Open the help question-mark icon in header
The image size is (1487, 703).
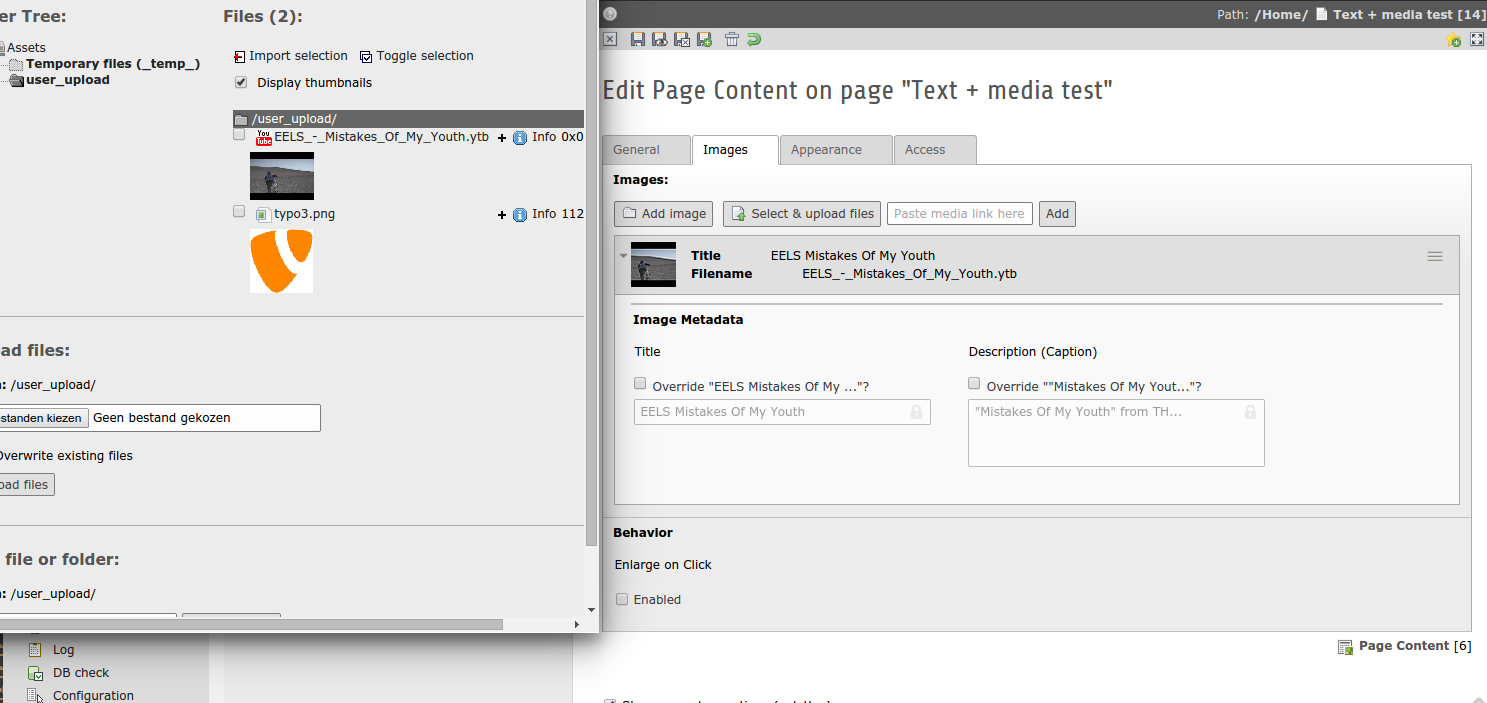pyautogui.click(x=610, y=14)
